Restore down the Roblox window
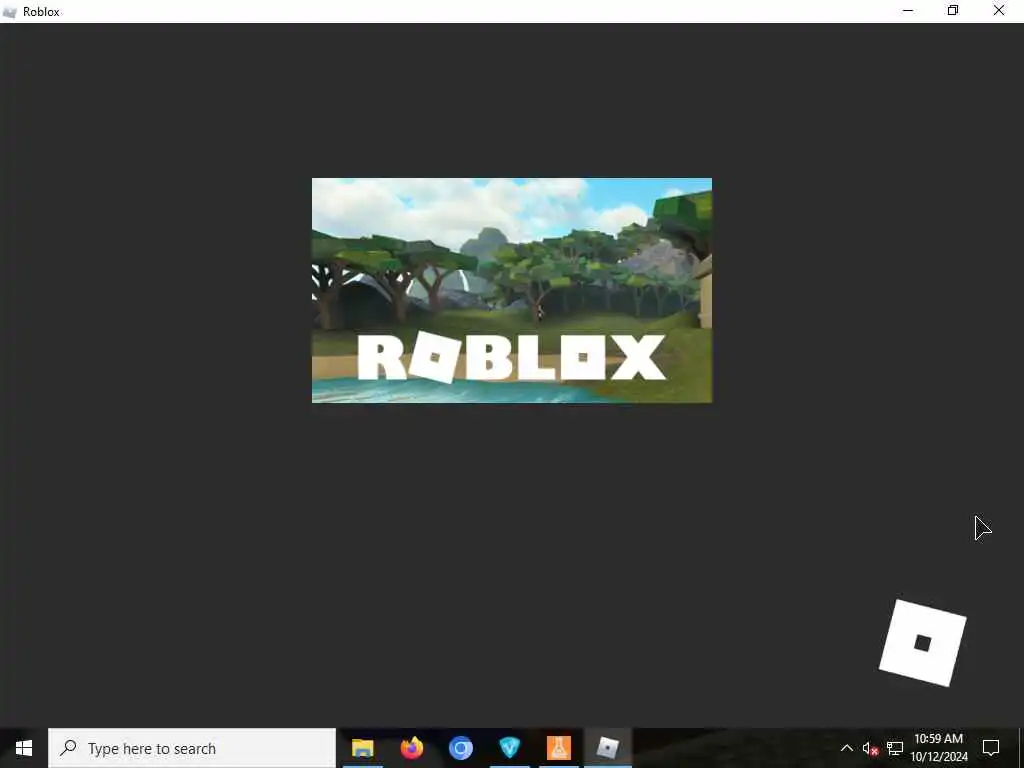 pyautogui.click(x=953, y=11)
